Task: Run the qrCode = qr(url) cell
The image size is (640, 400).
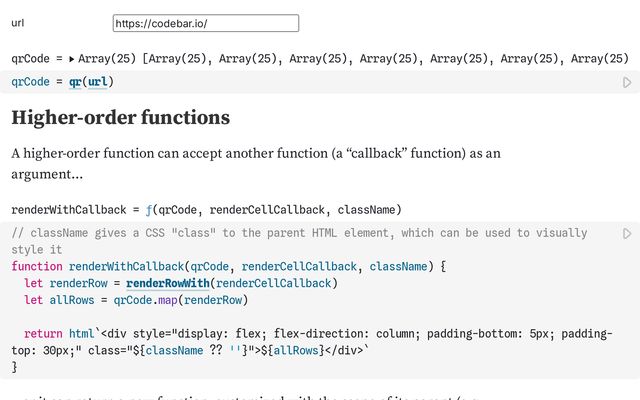Action: click(627, 82)
